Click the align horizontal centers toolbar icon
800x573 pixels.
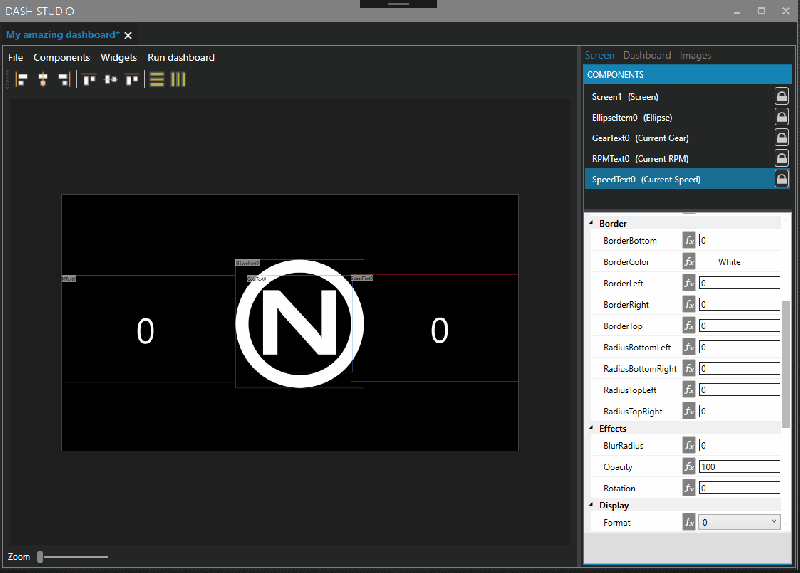[43, 80]
